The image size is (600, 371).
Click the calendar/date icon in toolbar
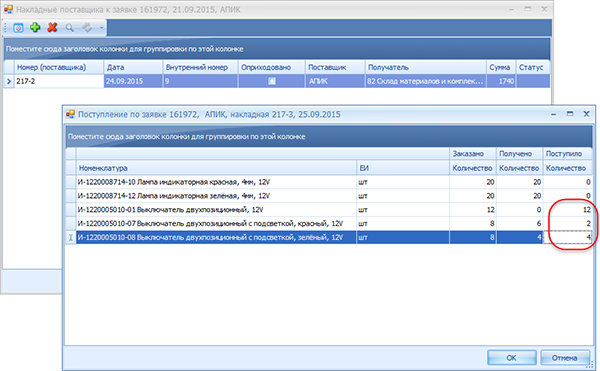click(x=18, y=28)
